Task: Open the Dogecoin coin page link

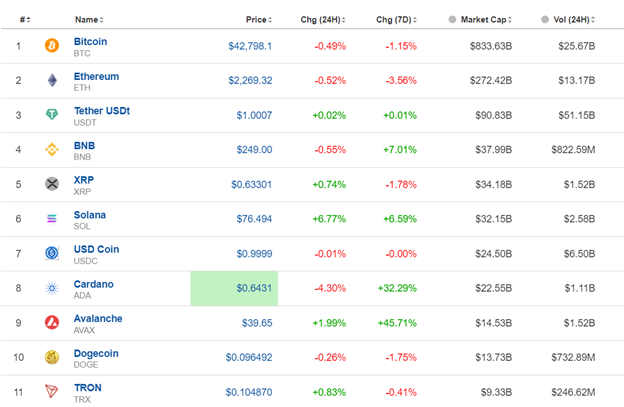Action: 96,353
